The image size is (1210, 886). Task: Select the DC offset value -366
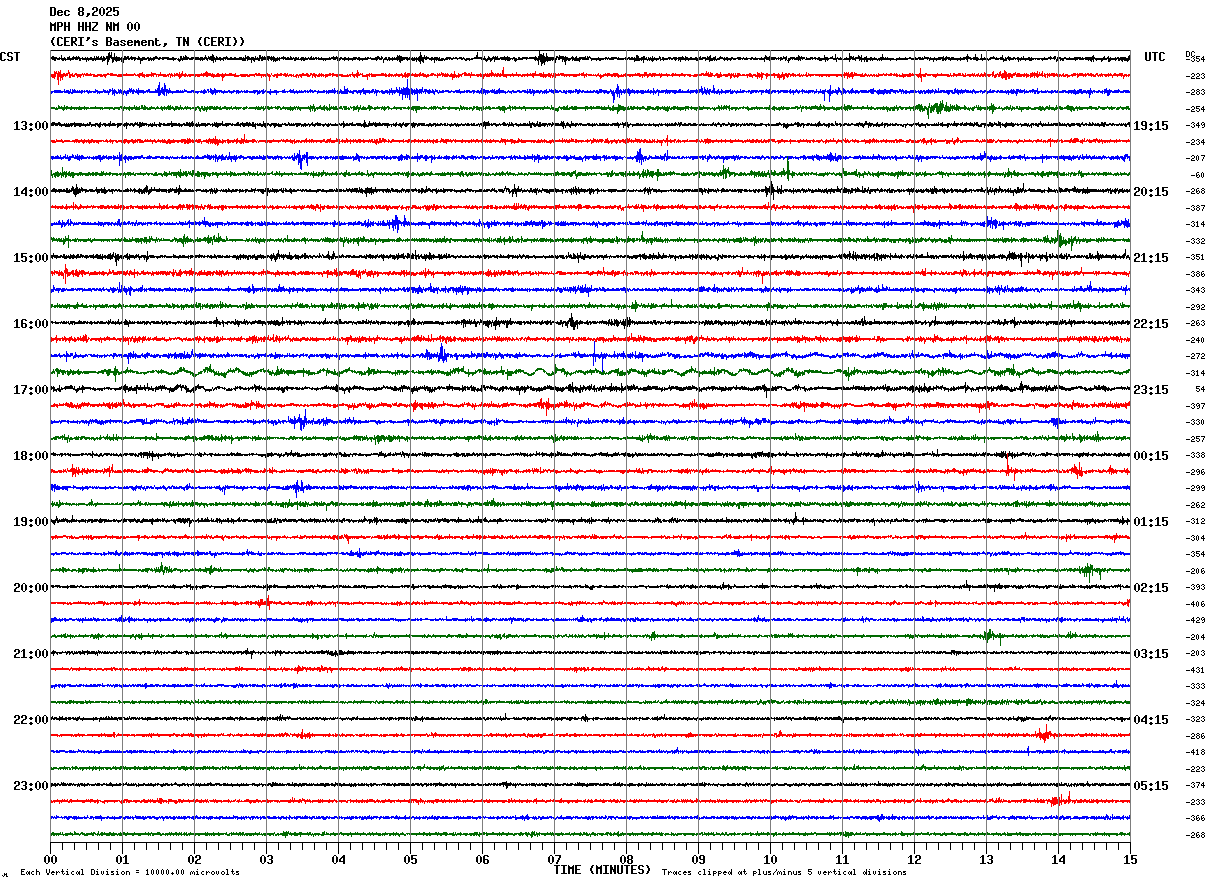(x=1195, y=818)
